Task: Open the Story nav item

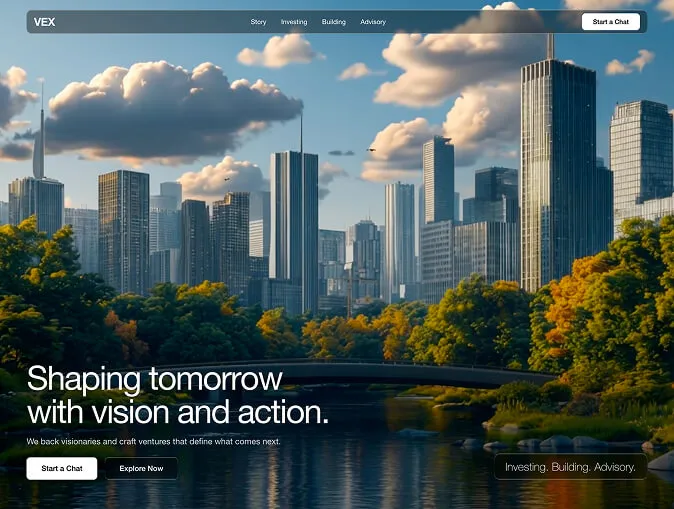Action: tap(258, 22)
